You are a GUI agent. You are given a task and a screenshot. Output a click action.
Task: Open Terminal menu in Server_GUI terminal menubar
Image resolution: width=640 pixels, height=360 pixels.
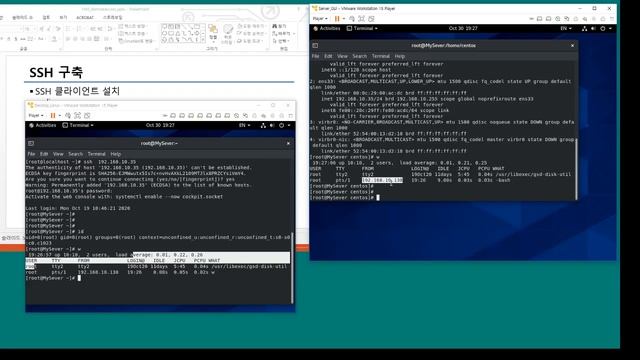point(380,56)
